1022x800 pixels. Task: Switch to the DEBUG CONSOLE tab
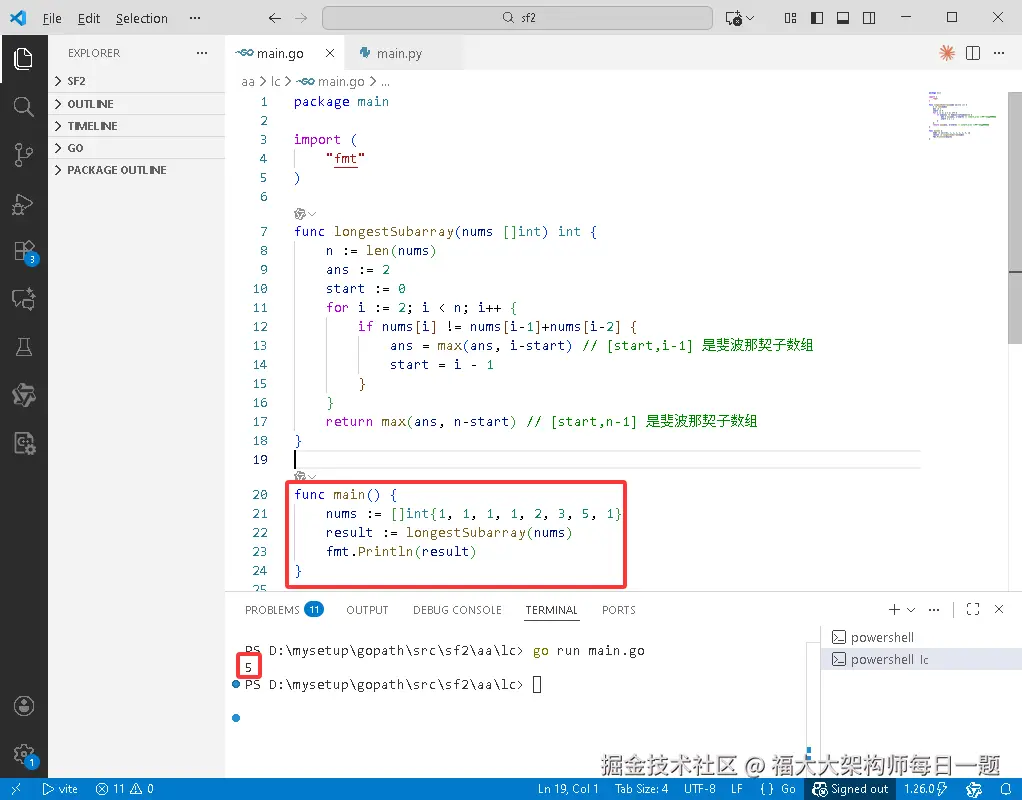pyautogui.click(x=457, y=610)
